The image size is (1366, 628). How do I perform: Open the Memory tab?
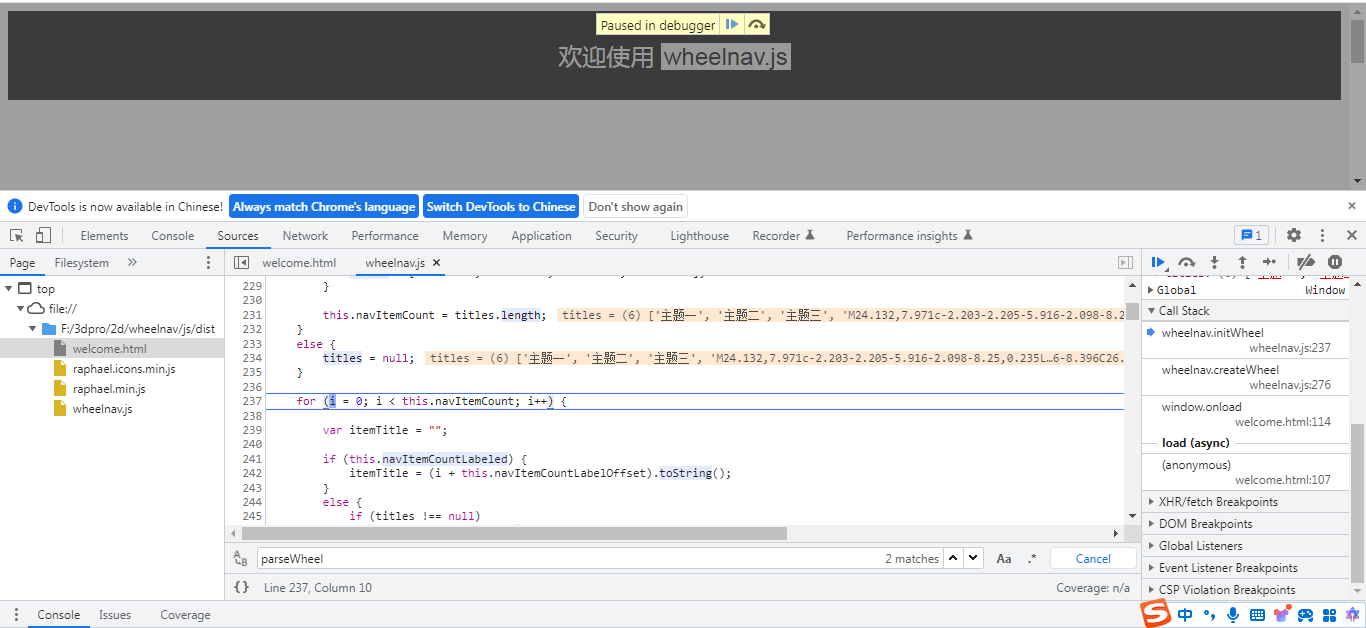[x=465, y=236]
